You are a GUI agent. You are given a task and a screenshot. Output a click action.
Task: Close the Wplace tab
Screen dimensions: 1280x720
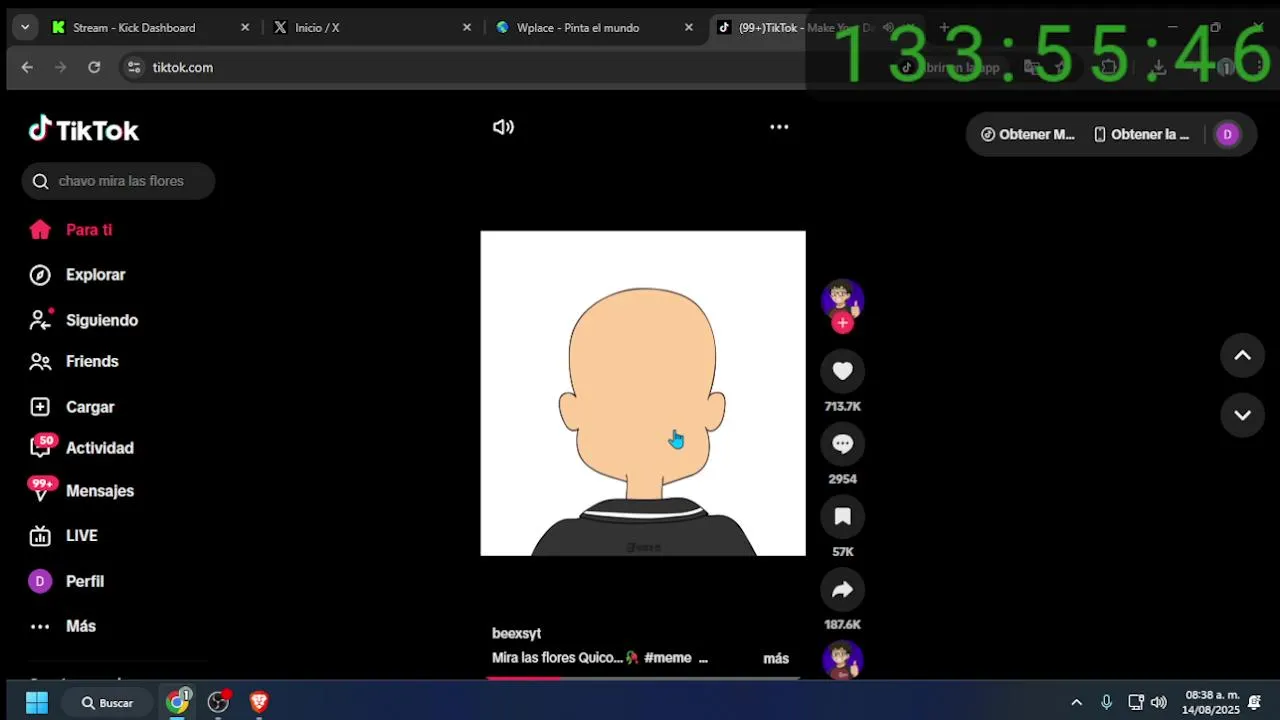pos(689,28)
